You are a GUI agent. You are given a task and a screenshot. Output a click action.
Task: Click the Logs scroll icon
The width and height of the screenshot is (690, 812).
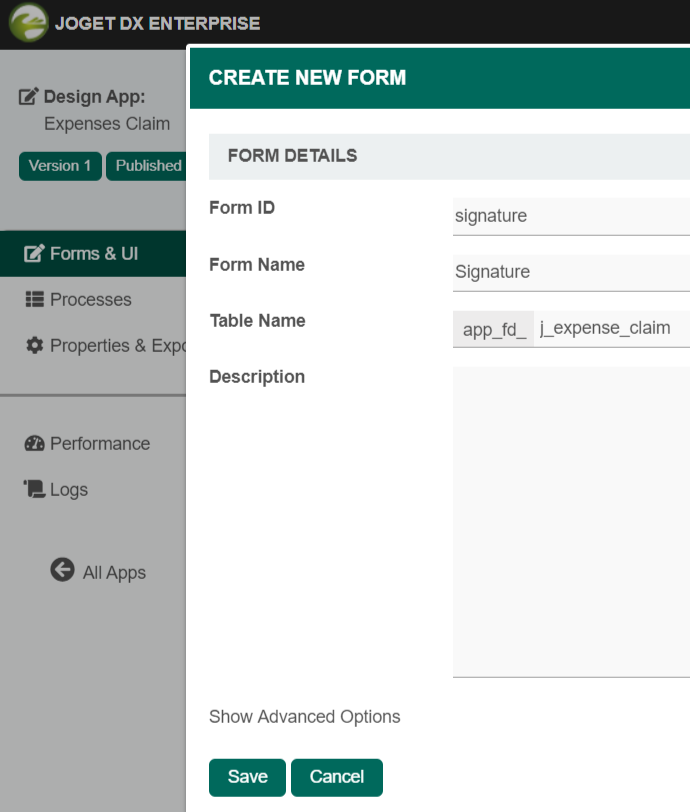(x=35, y=489)
